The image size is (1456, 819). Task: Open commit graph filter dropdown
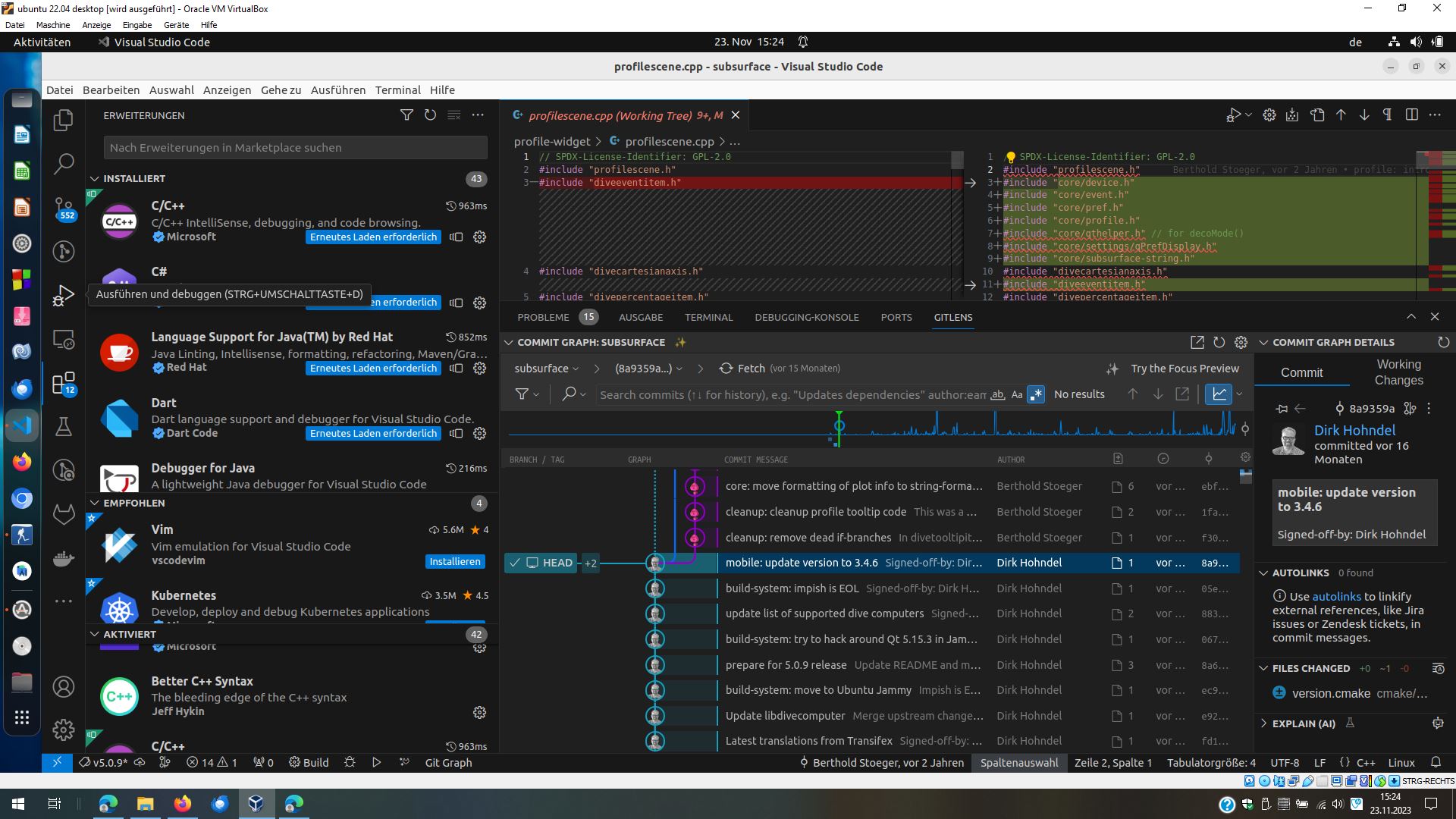coord(527,394)
